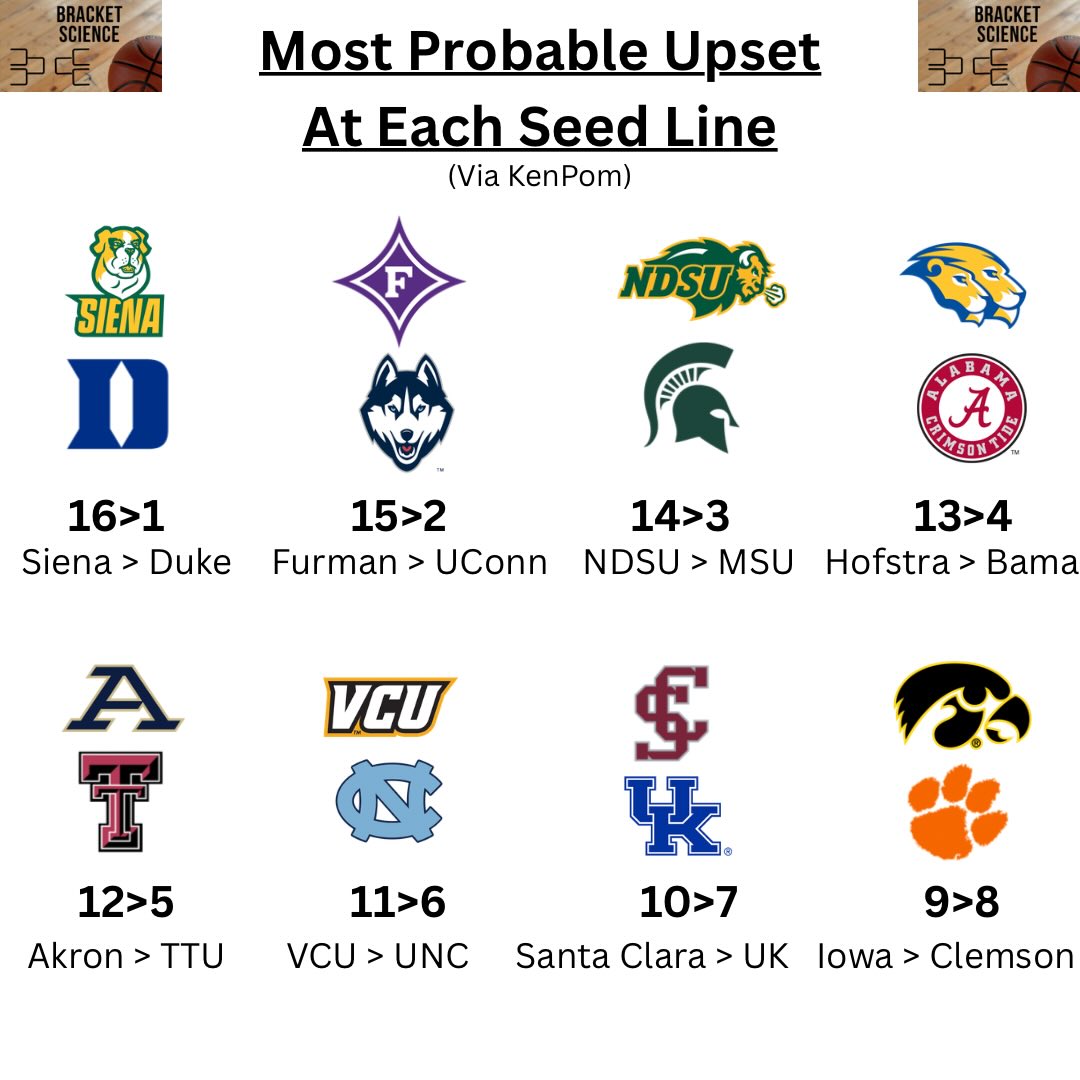Select the Clemson tiger paw logo
Screen dimensions: 1080x1080
(957, 811)
